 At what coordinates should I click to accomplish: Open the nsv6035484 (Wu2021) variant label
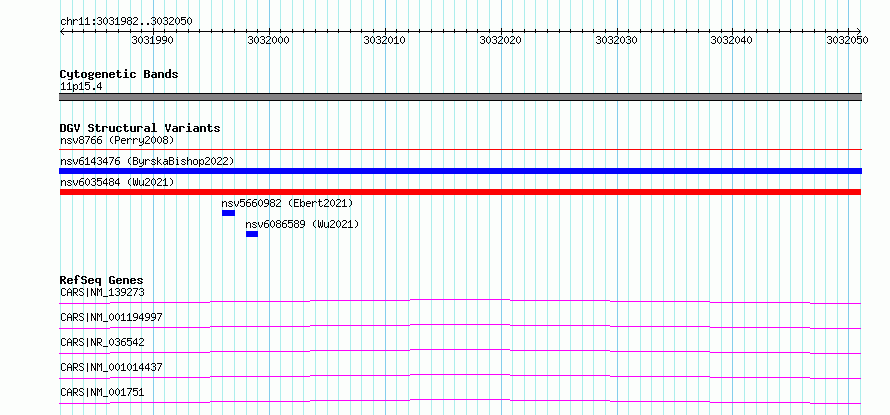(117, 182)
